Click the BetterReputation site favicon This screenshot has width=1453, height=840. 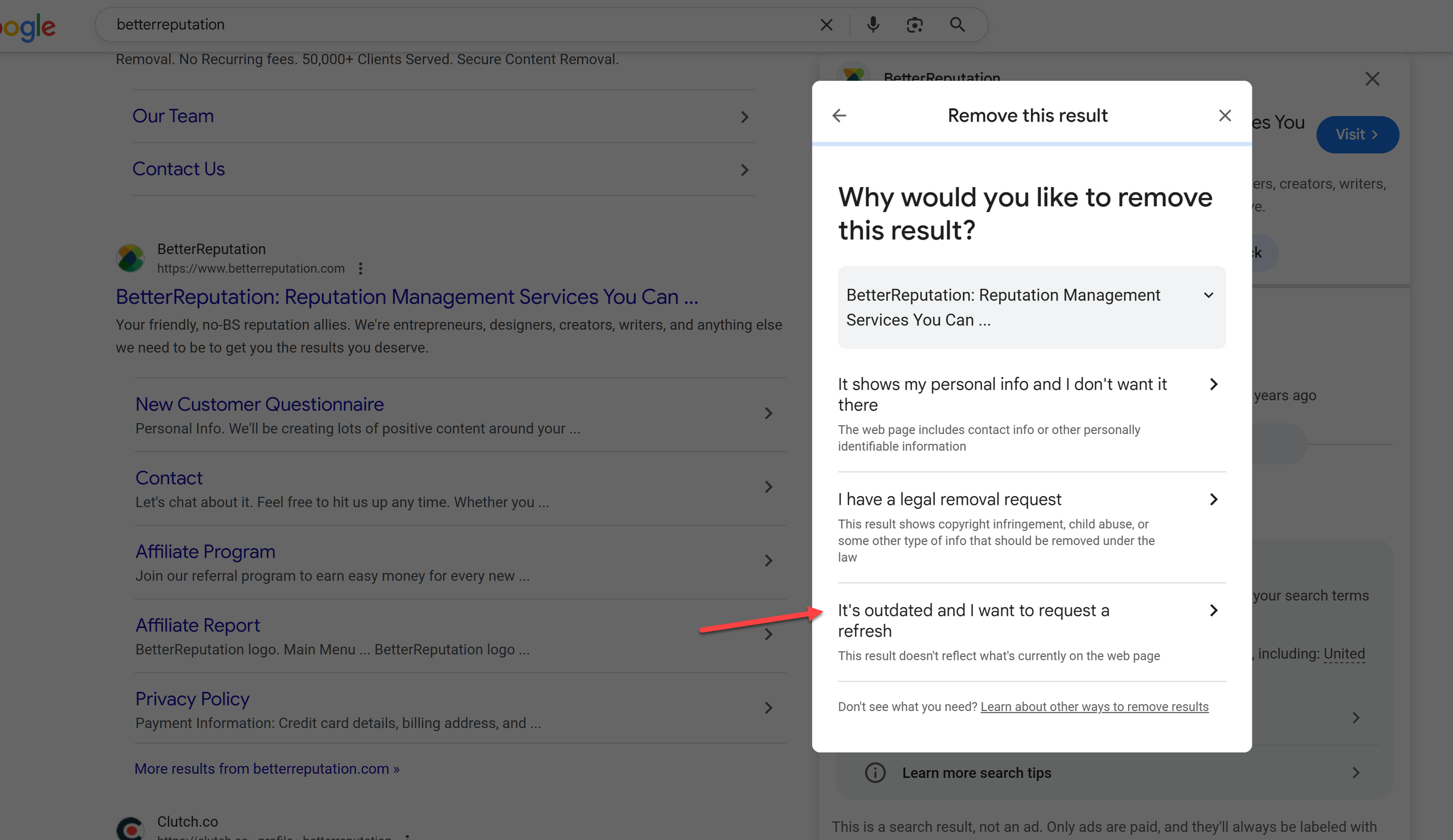pos(130,259)
